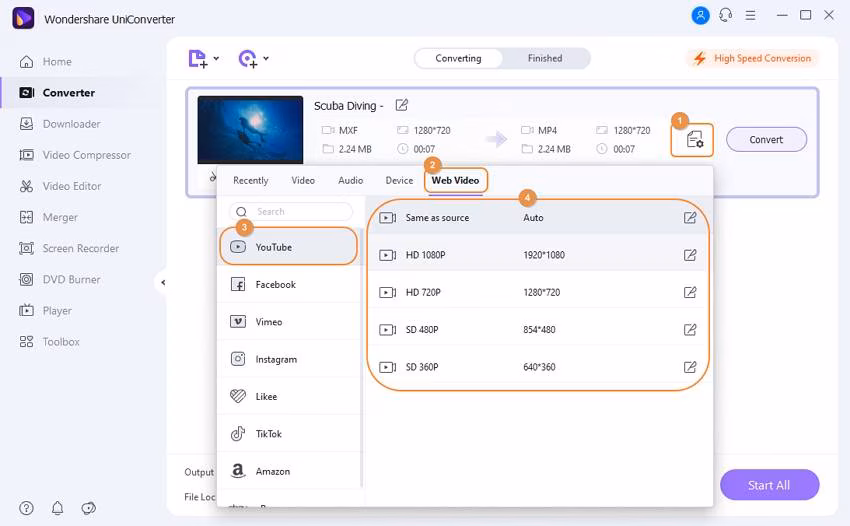Select the SD 360P preset
The image size is (850, 526).
tap(538, 367)
